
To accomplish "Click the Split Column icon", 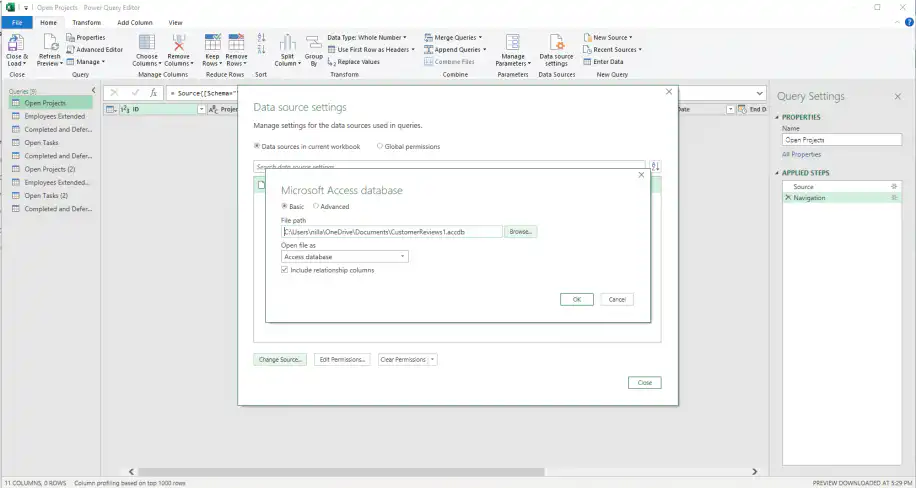I will [x=287, y=43].
